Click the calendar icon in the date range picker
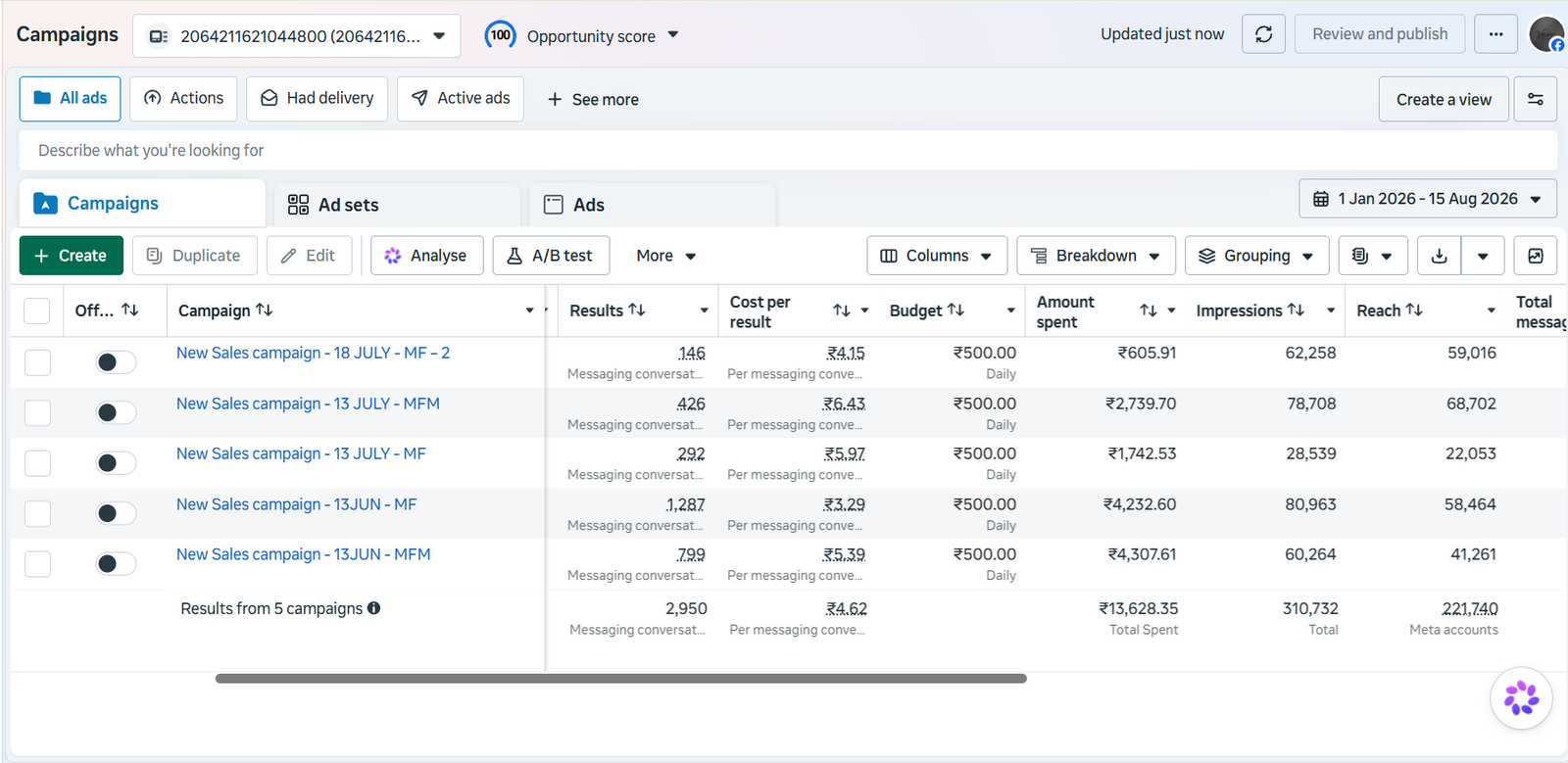The height and width of the screenshot is (763, 1568). click(x=1321, y=199)
